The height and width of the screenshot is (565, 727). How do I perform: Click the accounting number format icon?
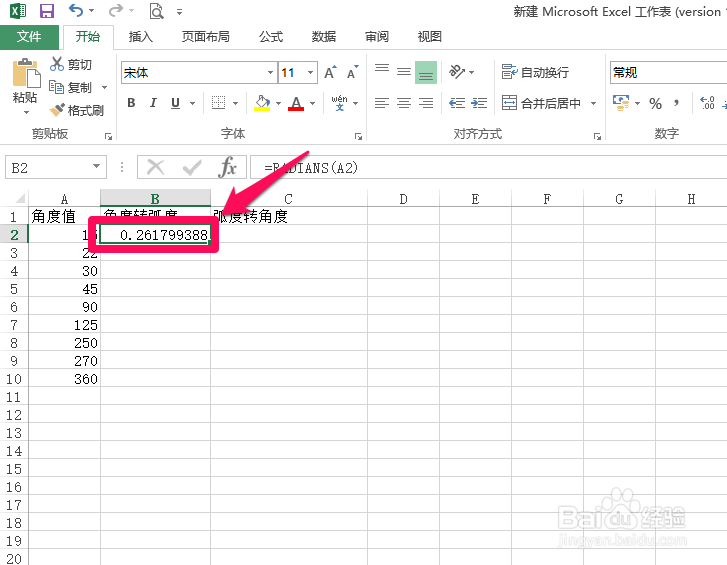[x=621, y=102]
